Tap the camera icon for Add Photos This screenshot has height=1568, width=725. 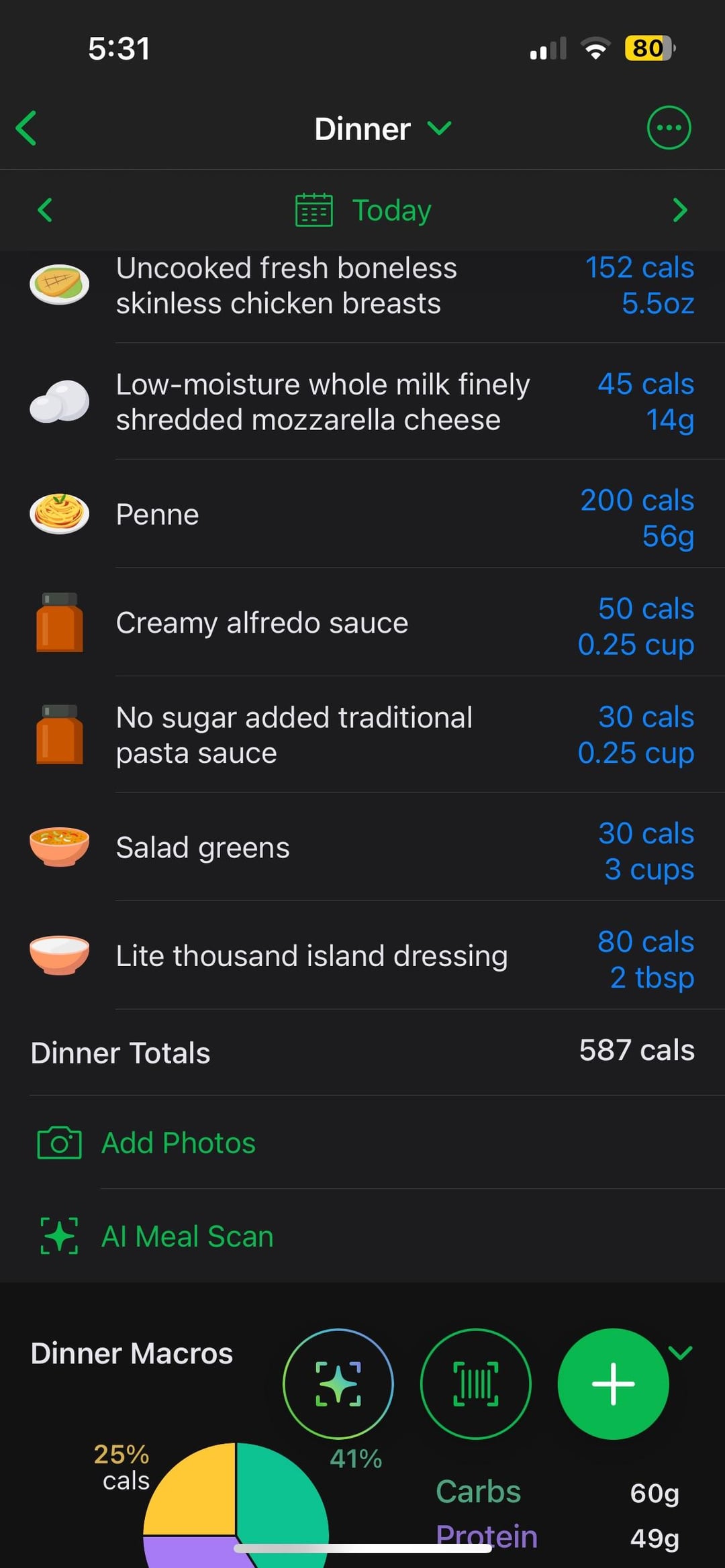59,1143
